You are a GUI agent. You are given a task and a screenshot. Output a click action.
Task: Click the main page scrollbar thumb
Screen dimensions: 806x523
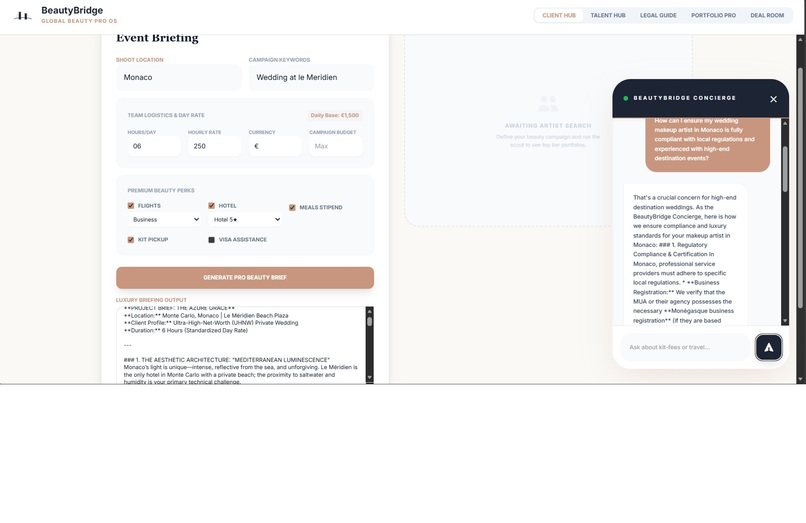800,188
